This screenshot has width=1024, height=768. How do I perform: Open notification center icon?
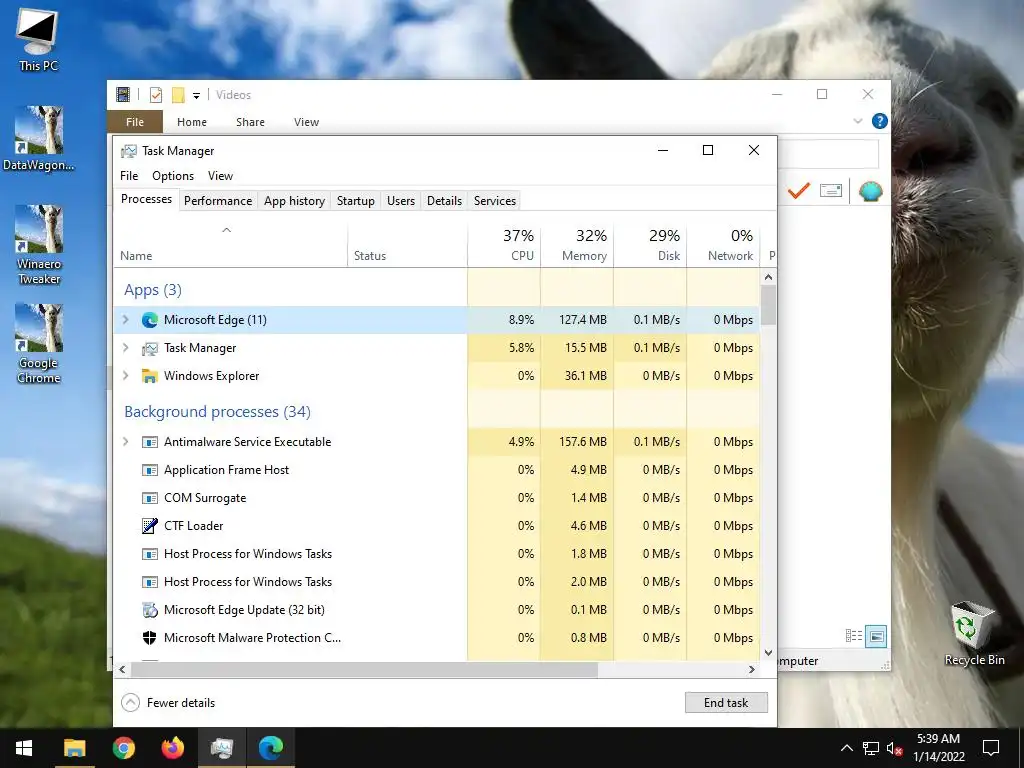tap(991, 748)
